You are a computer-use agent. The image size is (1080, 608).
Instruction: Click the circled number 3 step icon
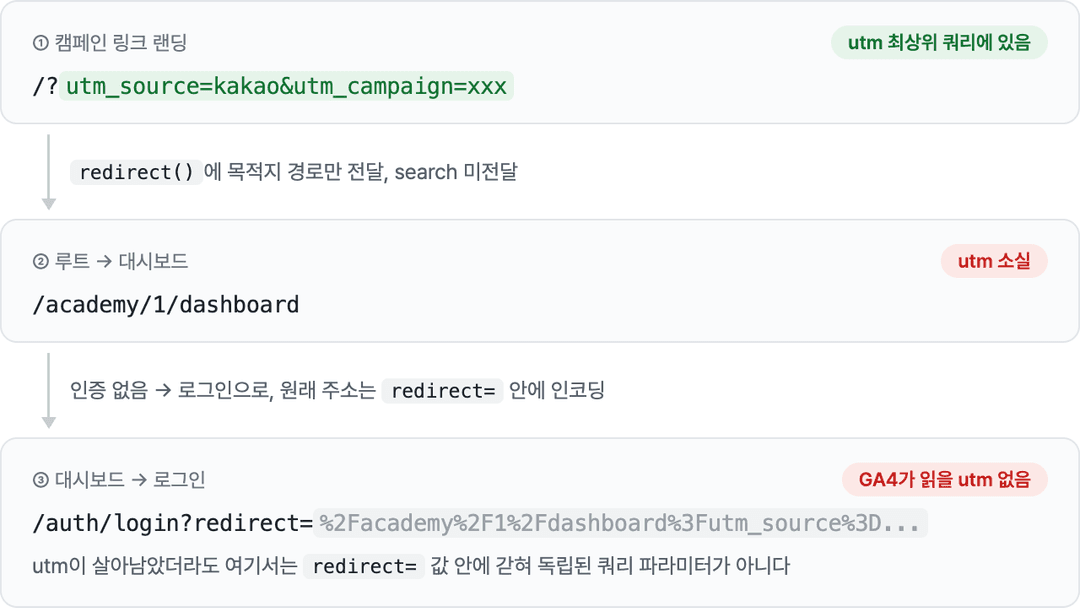click(x=41, y=480)
